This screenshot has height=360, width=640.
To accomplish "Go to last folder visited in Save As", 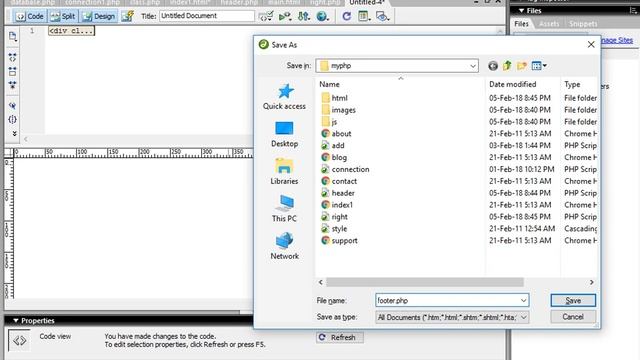I will click(493, 66).
